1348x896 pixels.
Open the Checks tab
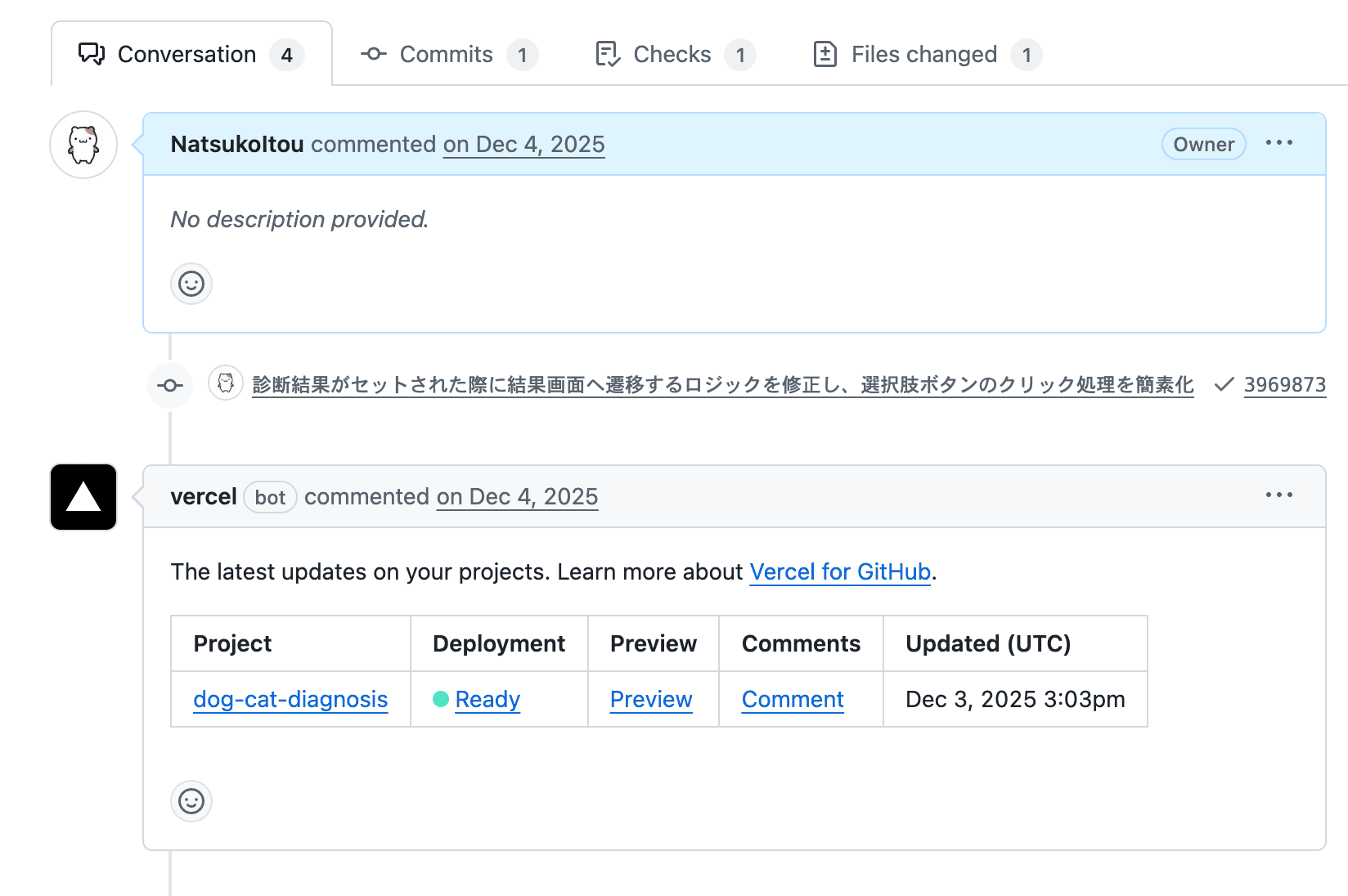(x=674, y=55)
